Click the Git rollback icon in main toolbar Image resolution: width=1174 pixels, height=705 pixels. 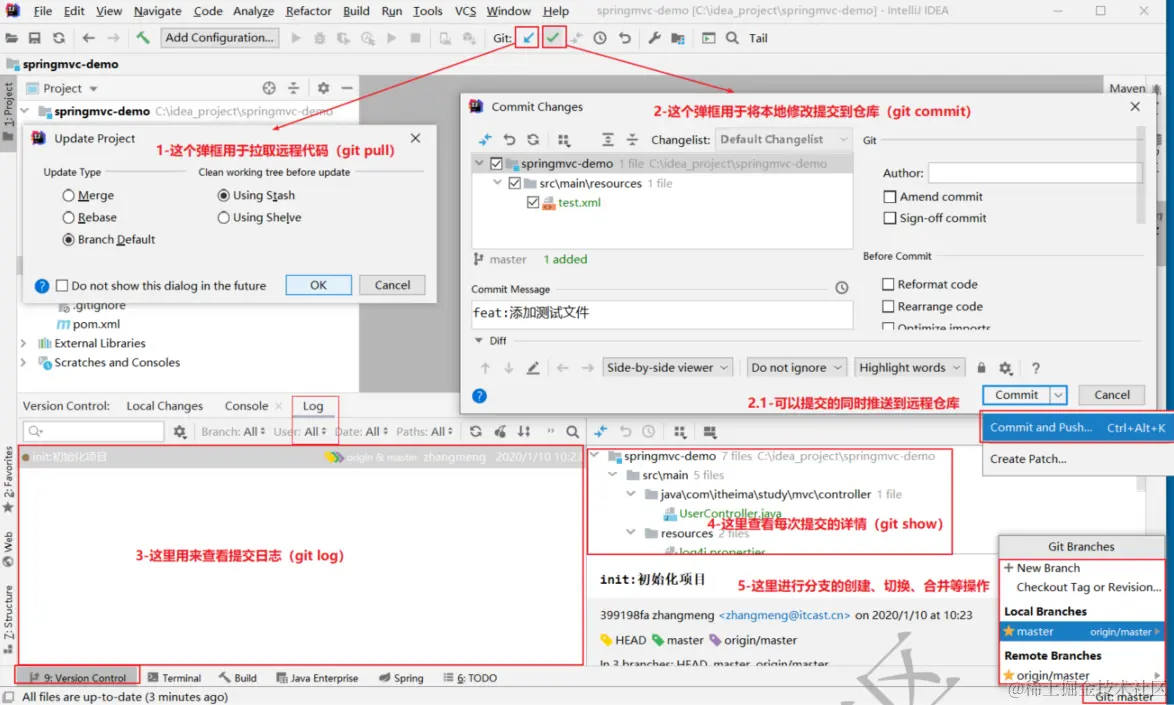[x=624, y=37]
